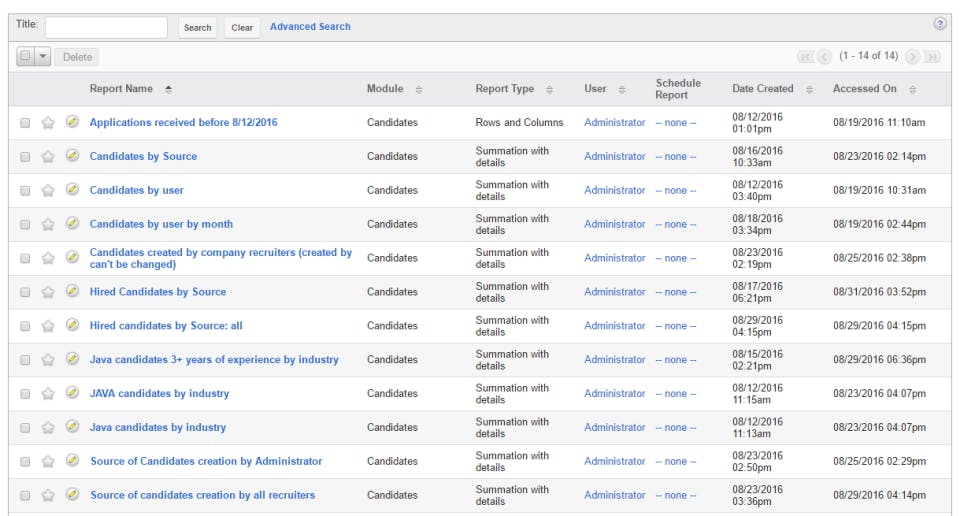960x516 pixels.
Task: Star the Hired Candidates by Source report
Action: (x=48, y=293)
